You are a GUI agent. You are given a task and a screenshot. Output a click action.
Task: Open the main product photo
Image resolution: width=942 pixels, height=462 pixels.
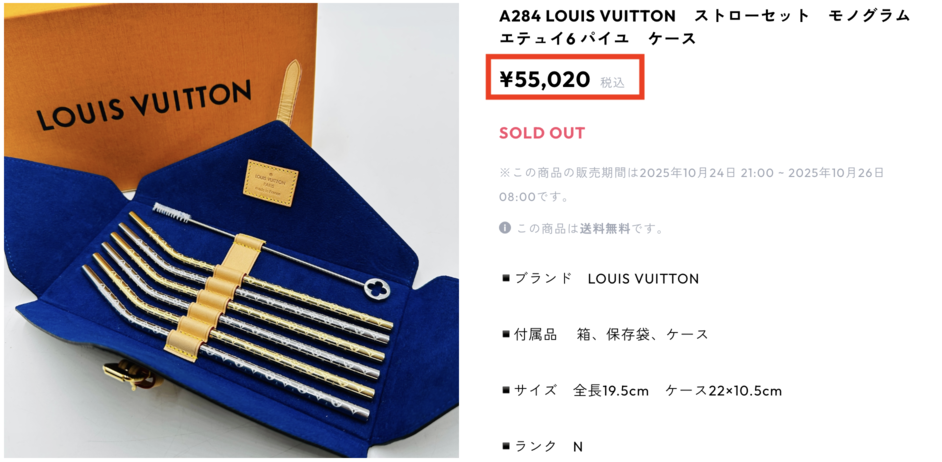point(231,230)
